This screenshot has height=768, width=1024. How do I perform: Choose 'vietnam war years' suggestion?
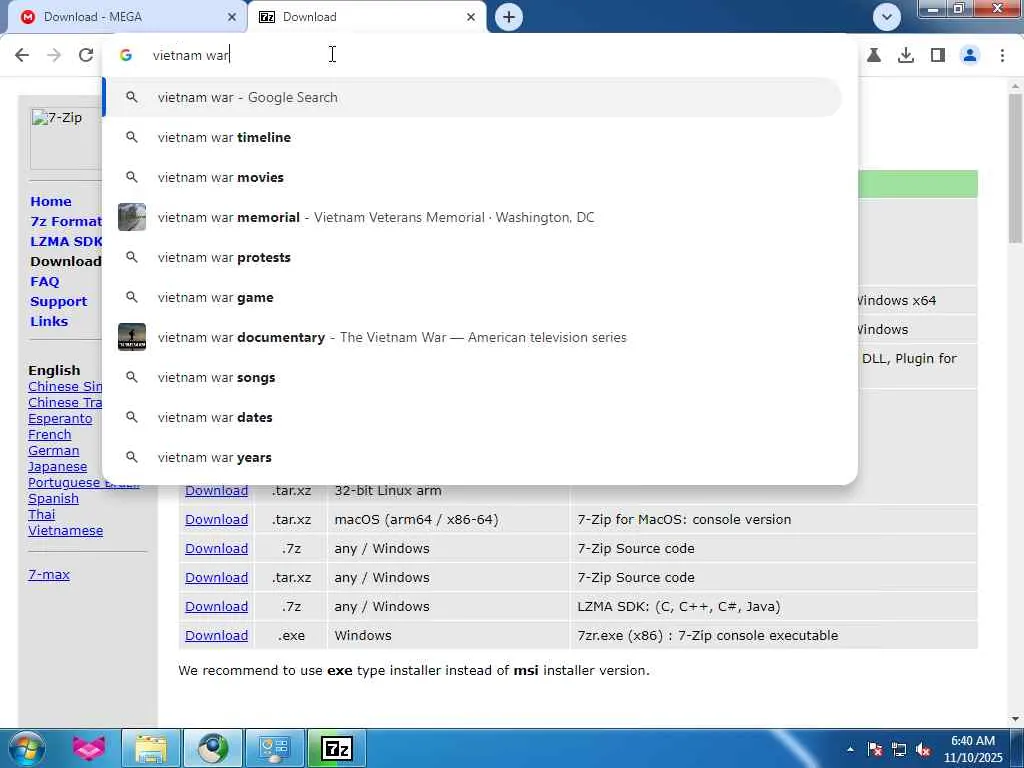pos(472,458)
